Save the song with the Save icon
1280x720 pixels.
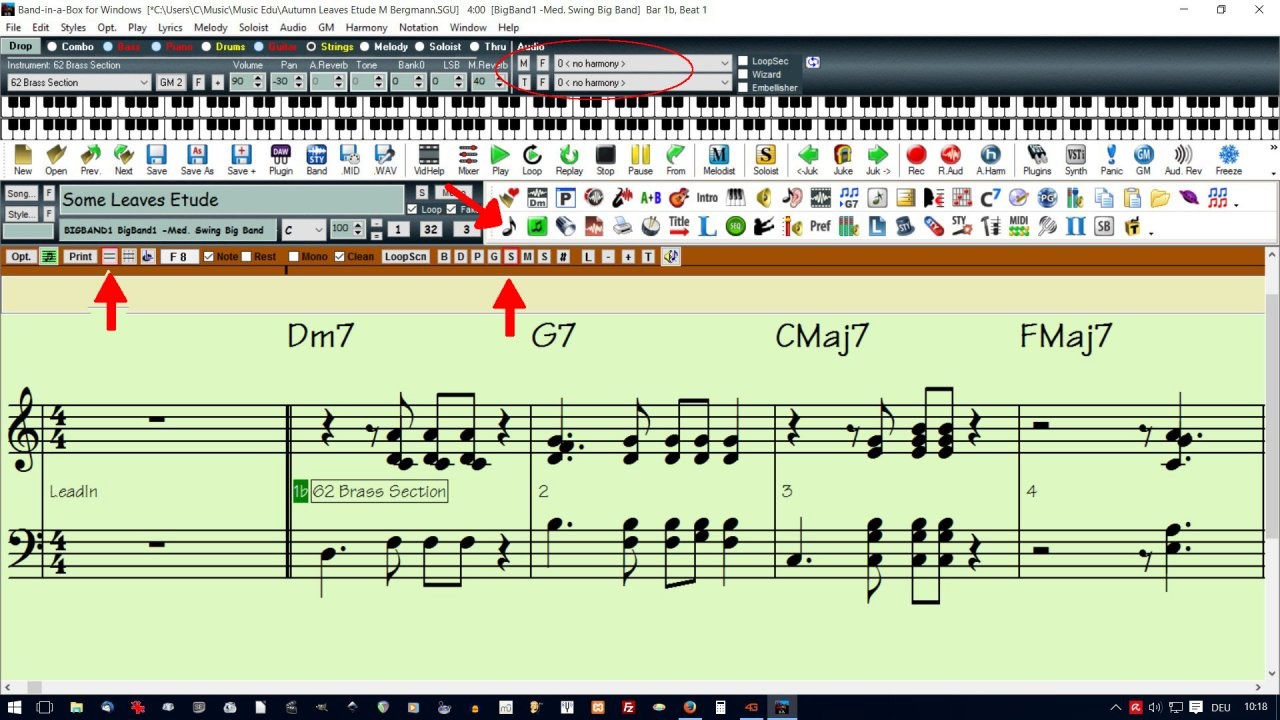[157, 160]
